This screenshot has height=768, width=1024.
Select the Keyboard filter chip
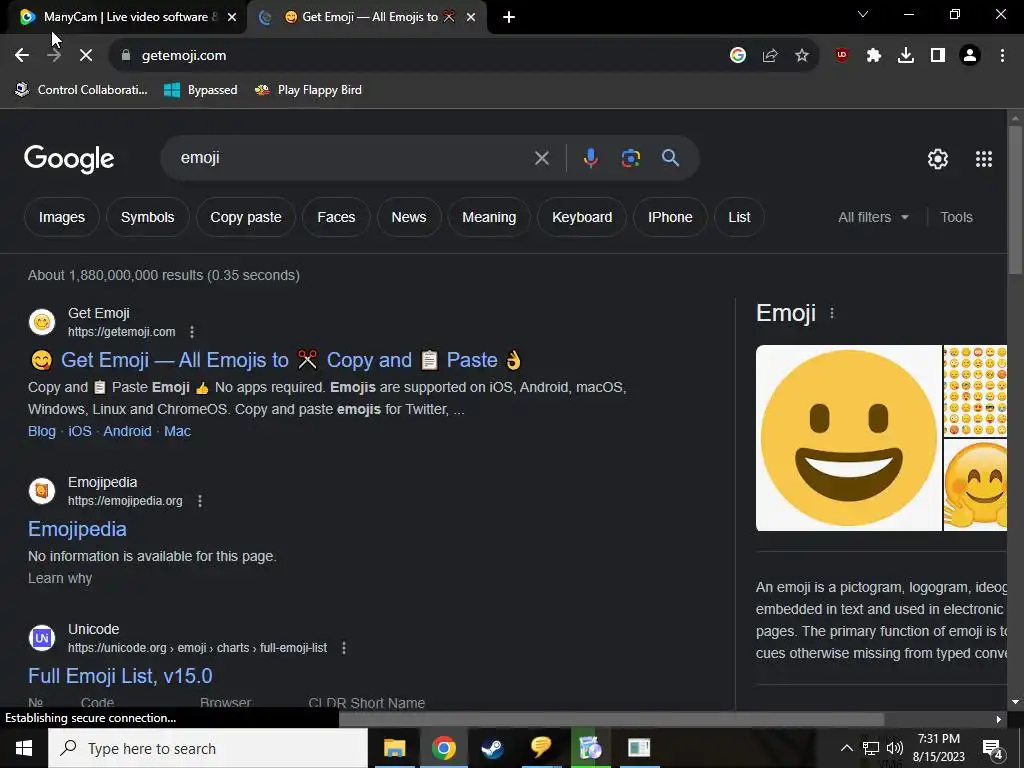tap(582, 217)
